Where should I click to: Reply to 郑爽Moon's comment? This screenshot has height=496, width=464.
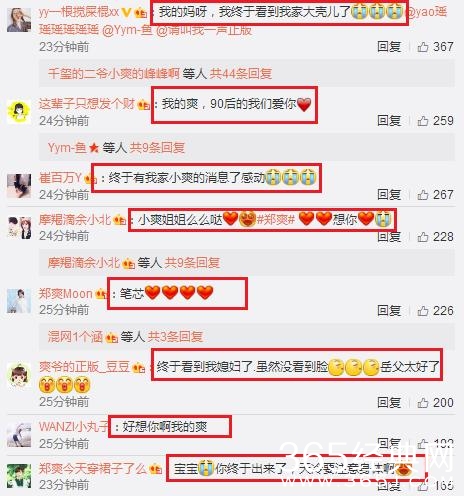coord(389,311)
